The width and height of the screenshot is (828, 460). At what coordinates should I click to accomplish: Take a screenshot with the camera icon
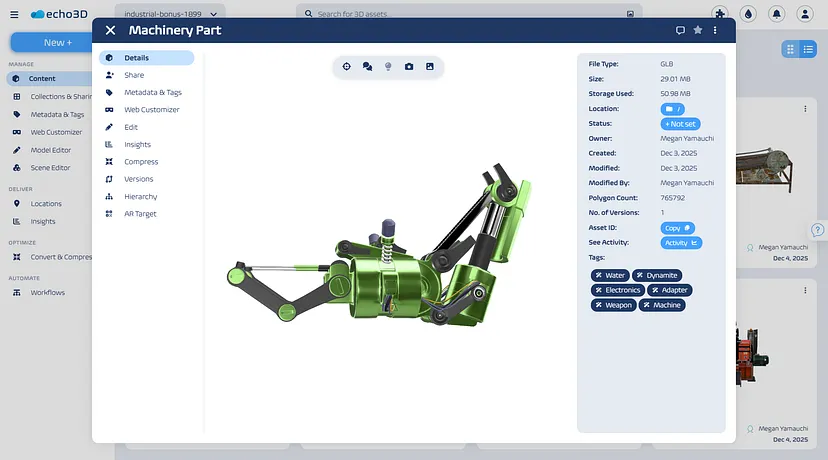tap(409, 67)
